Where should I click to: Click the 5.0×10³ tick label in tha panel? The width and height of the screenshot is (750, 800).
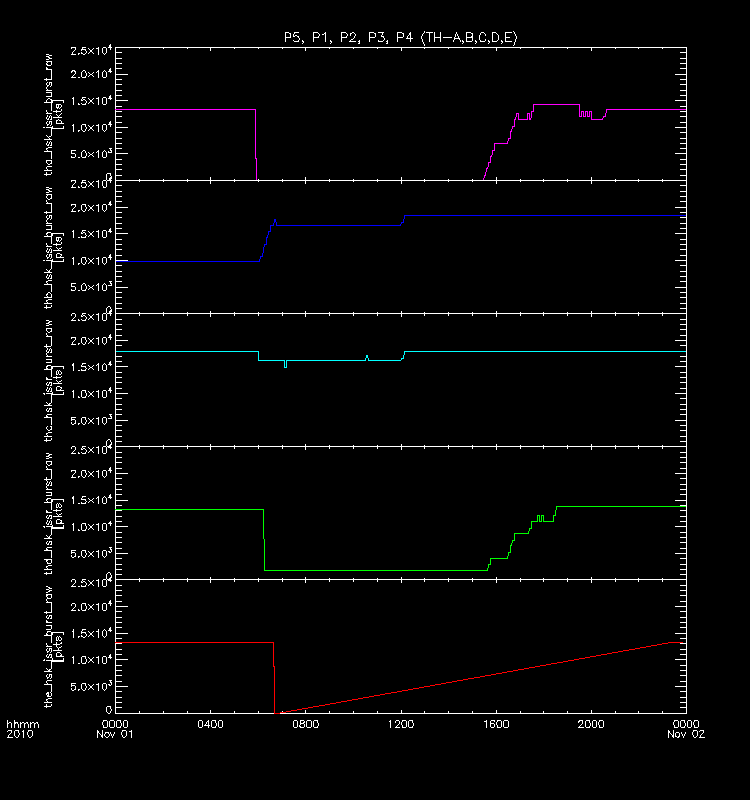(91, 154)
